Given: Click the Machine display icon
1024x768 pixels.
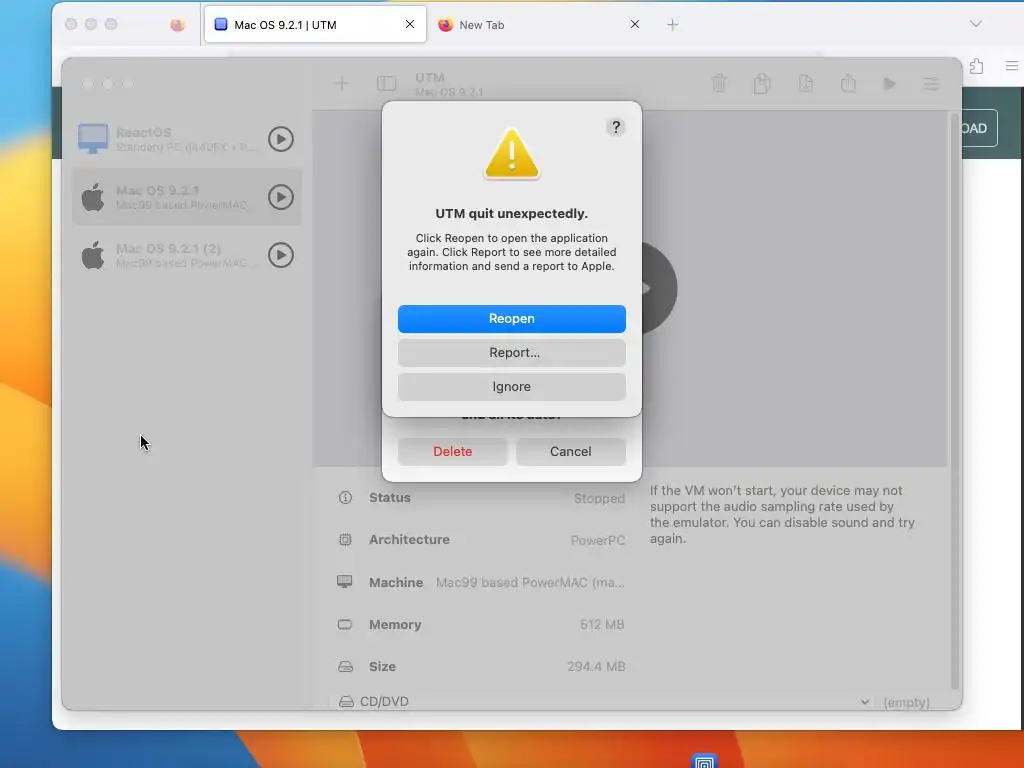Looking at the screenshot, I should (345, 582).
